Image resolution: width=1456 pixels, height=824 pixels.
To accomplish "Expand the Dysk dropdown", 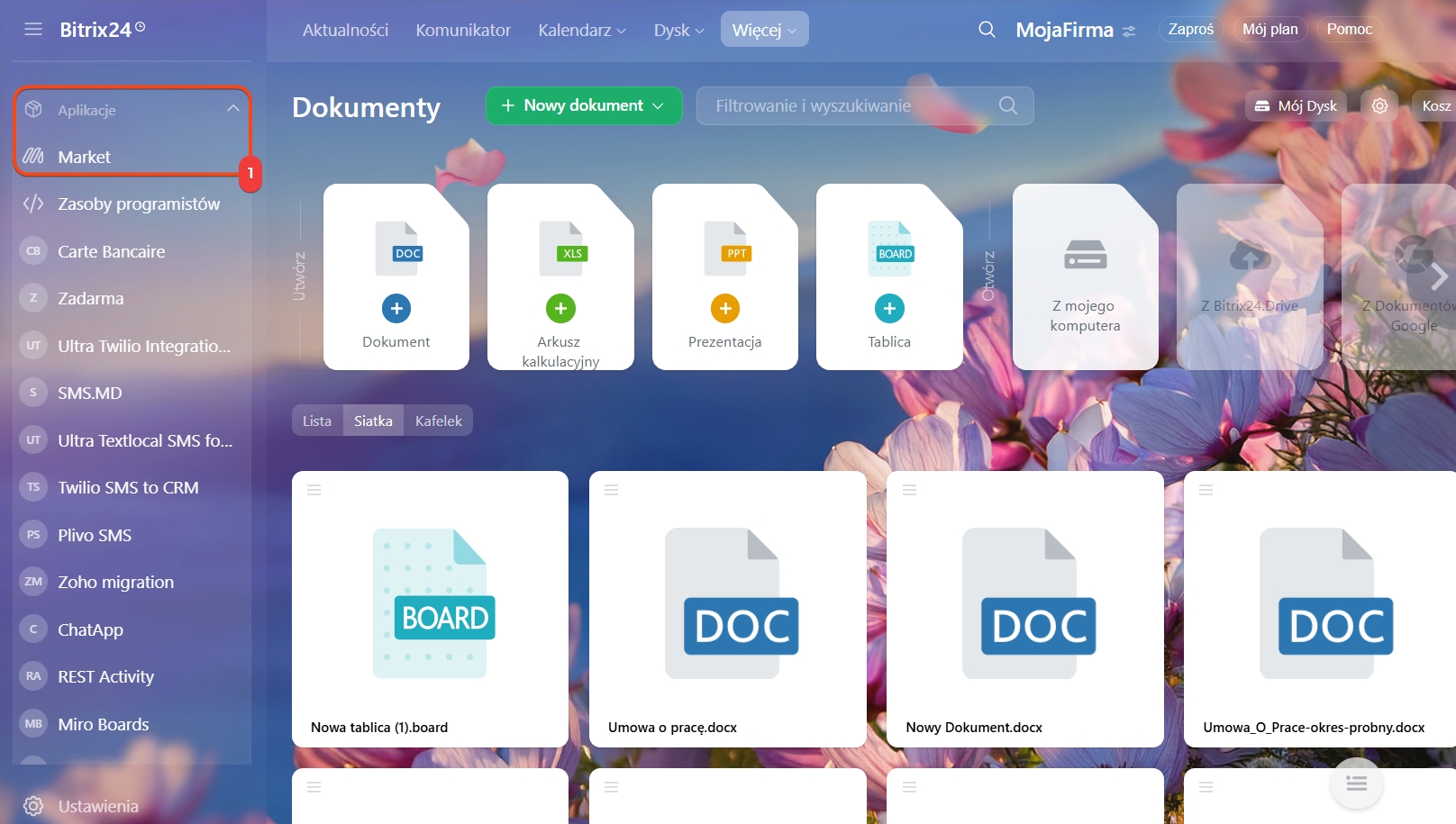I will [679, 30].
